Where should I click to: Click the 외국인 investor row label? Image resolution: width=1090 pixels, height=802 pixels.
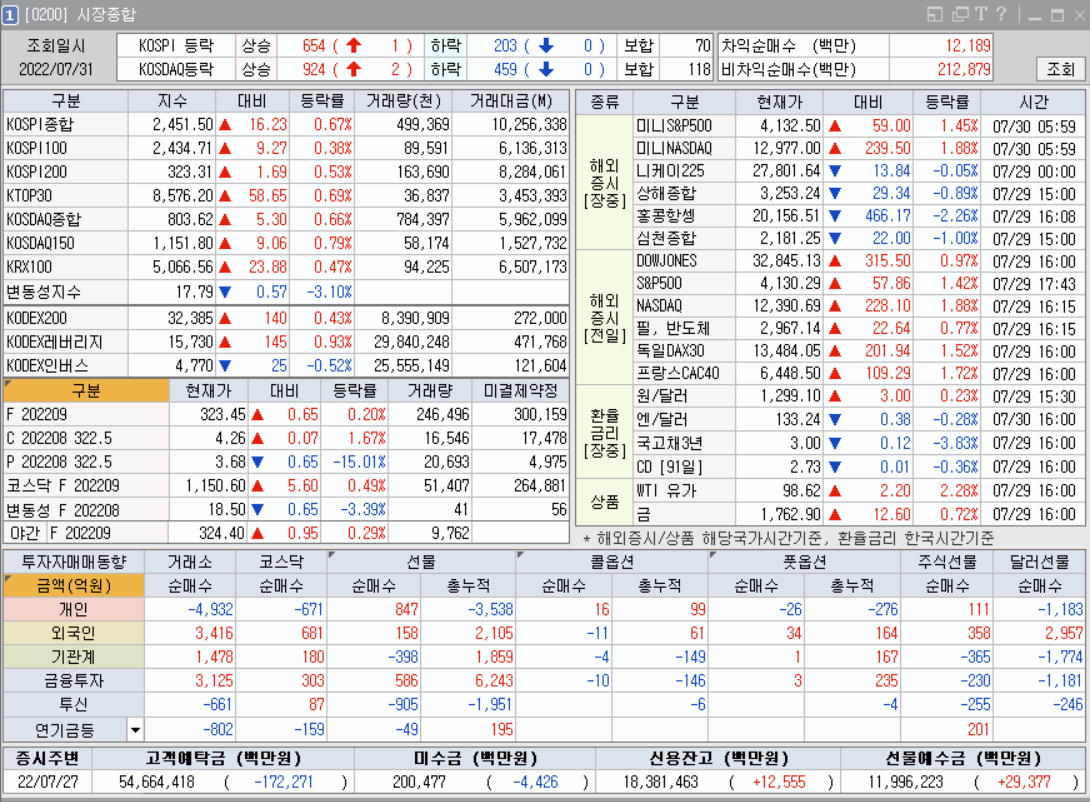tap(74, 633)
